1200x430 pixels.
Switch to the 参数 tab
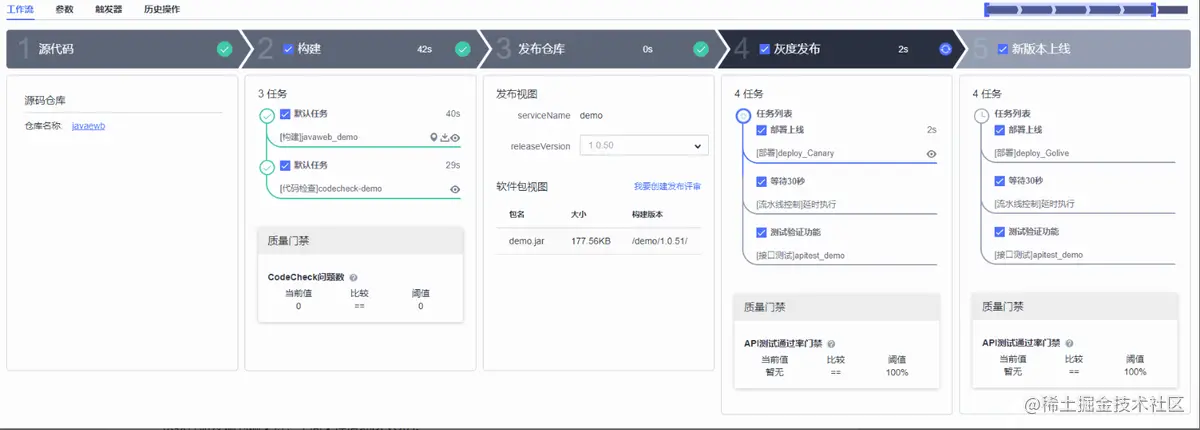(64, 8)
